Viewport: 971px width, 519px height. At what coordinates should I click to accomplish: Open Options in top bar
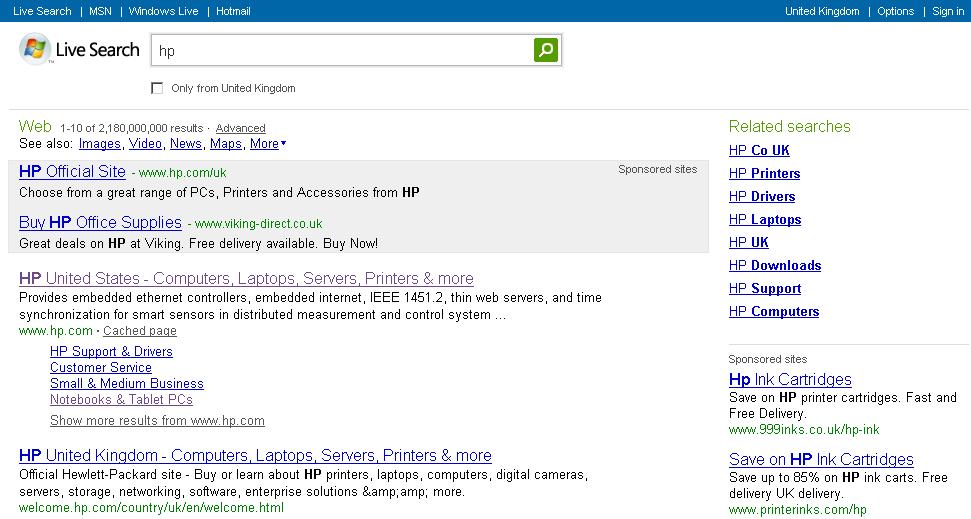[x=895, y=11]
